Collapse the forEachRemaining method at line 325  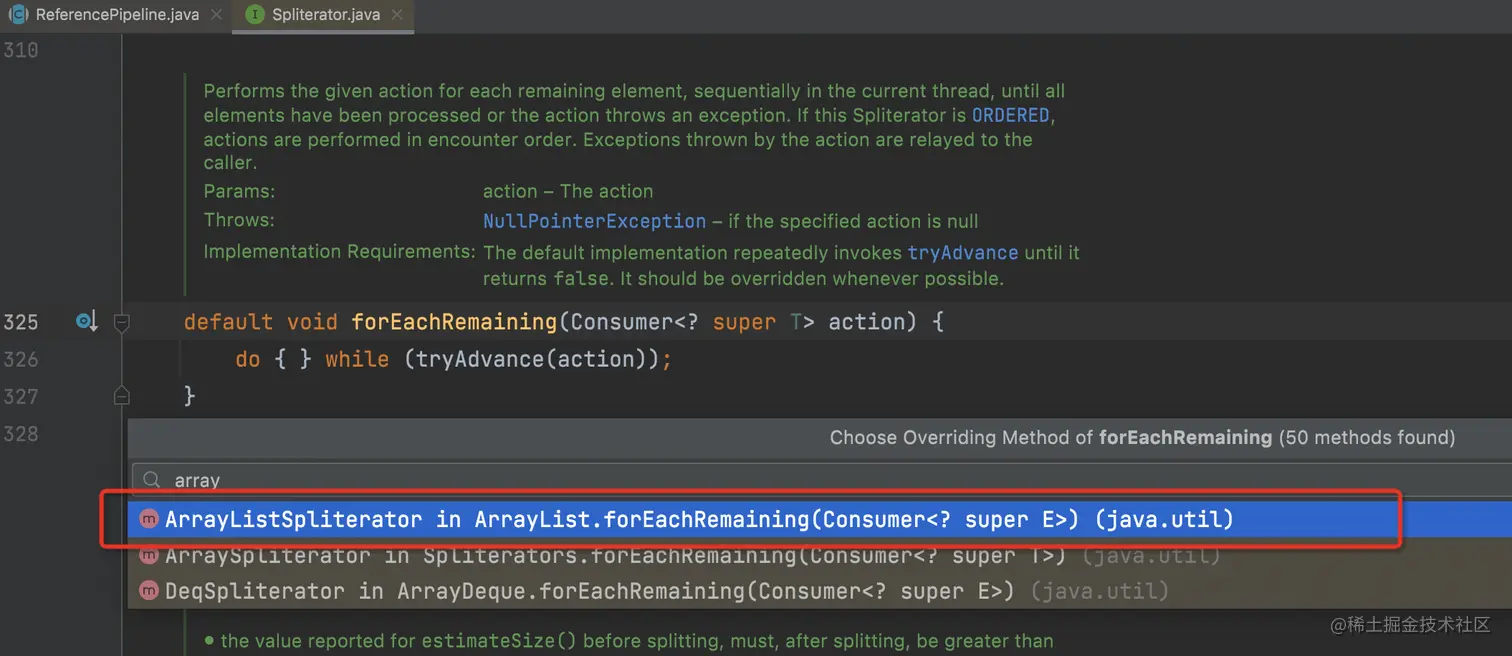[122, 322]
